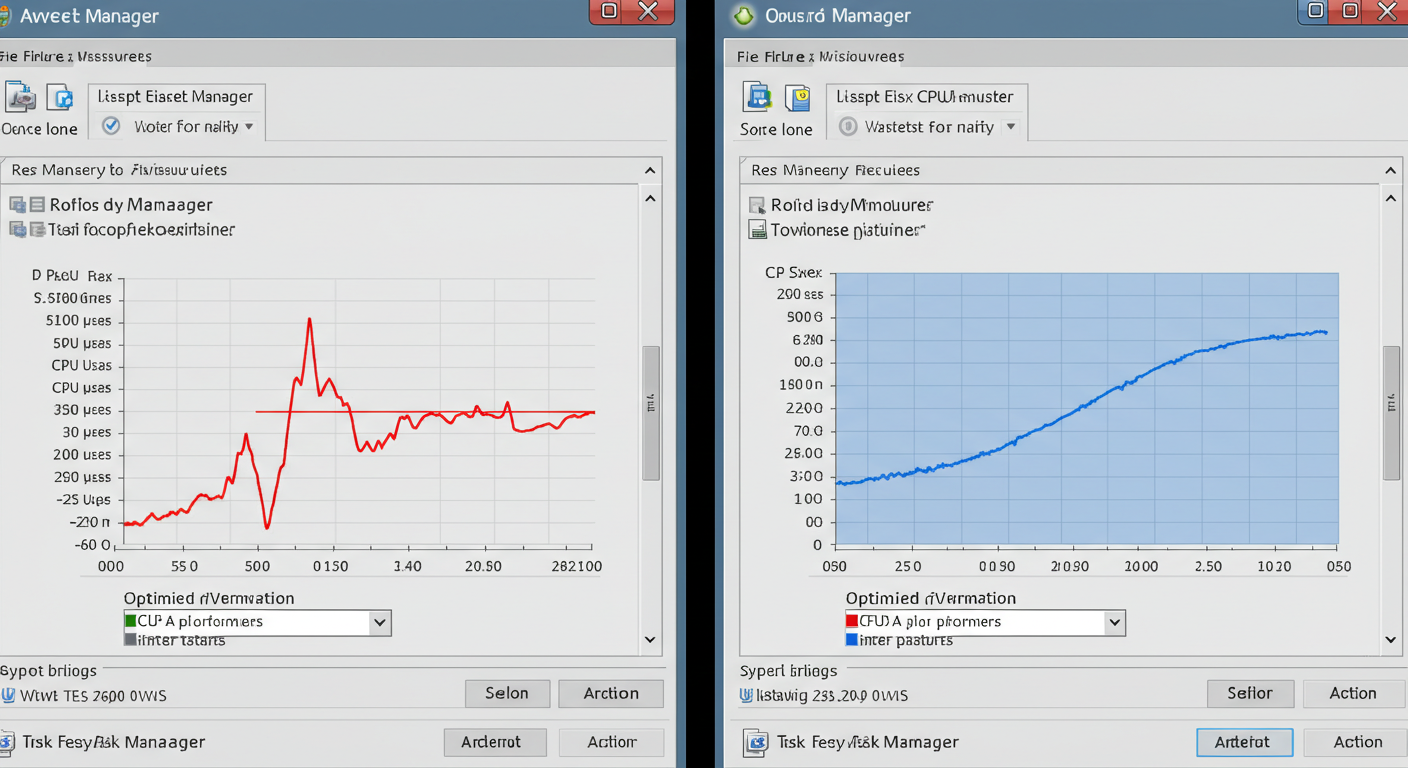Switch to the Lisspt Eiaset Manager tab
1408x768 pixels.
coord(176,96)
